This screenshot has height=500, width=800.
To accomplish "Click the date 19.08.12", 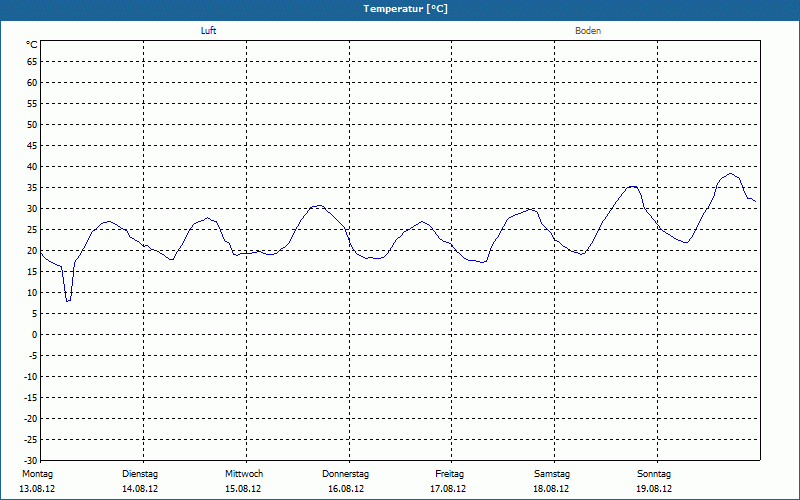I will [654, 489].
